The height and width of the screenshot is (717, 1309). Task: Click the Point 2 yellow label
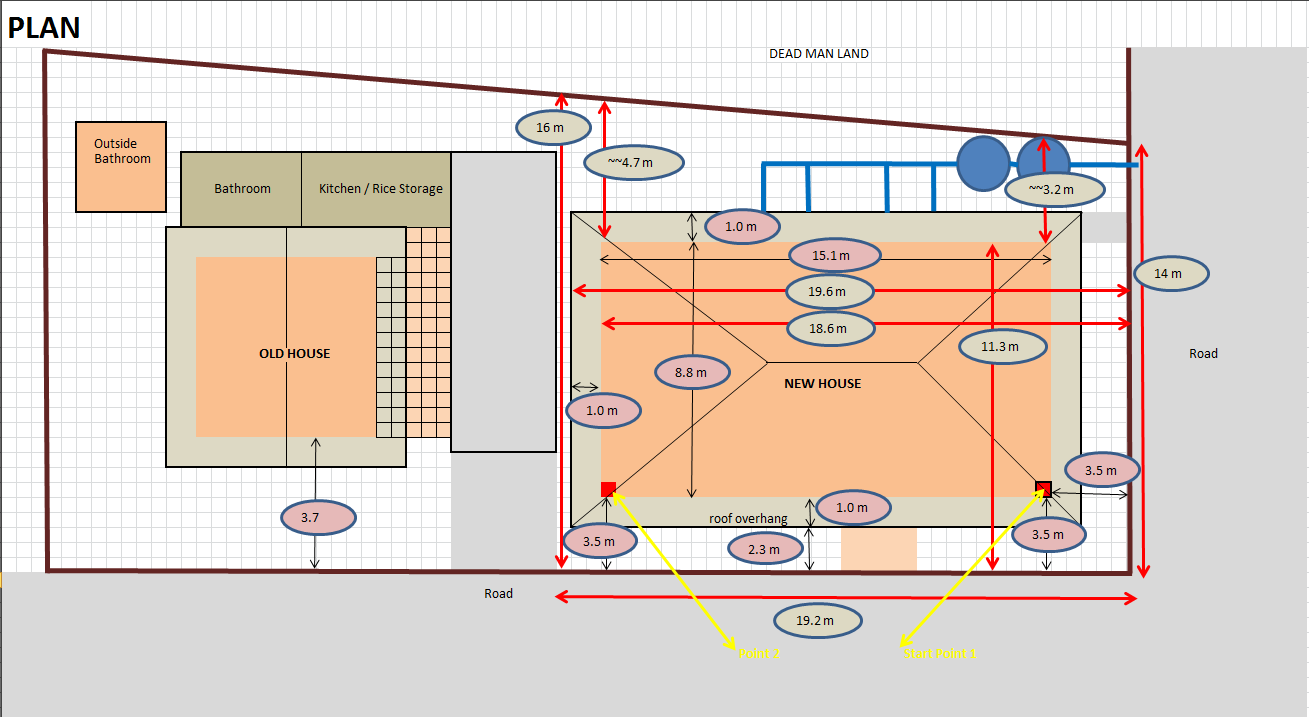[758, 653]
